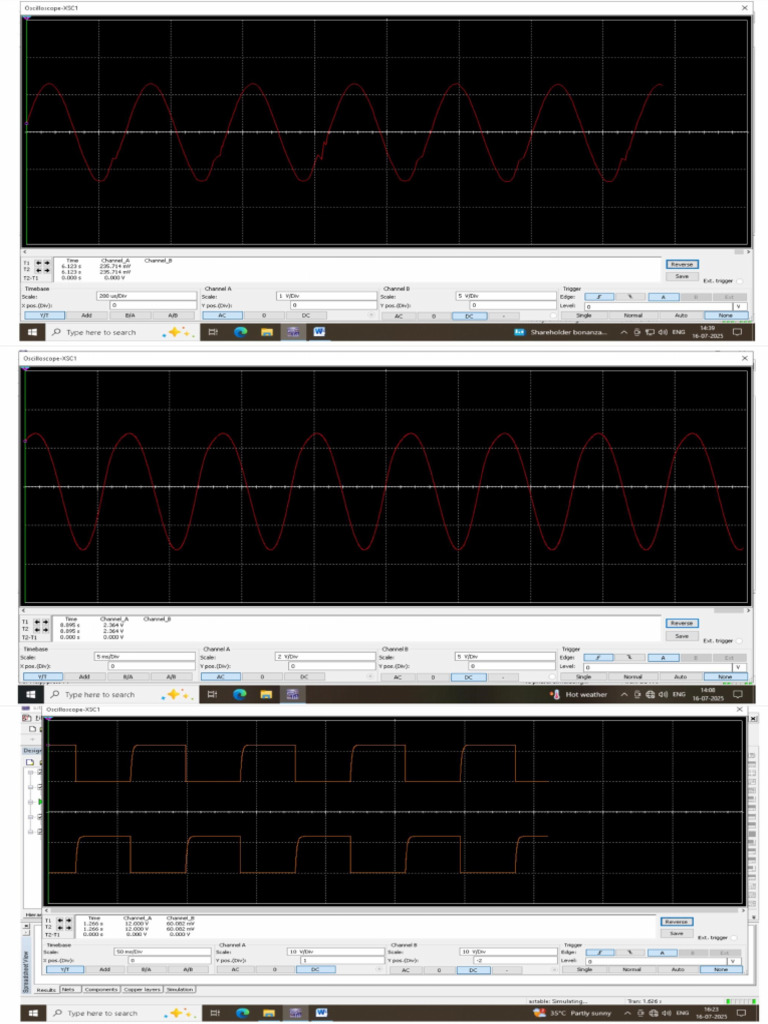The height and width of the screenshot is (1024, 768).
Task: Switch to the Simulation tab in Spreadsheet View
Action: [x=180, y=989]
